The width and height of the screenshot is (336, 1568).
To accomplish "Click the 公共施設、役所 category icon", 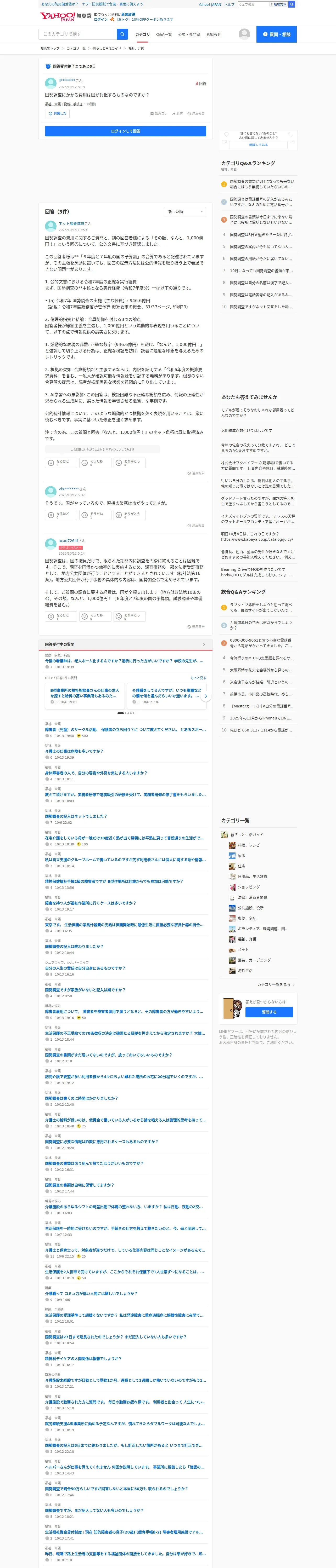I will [x=232, y=908].
